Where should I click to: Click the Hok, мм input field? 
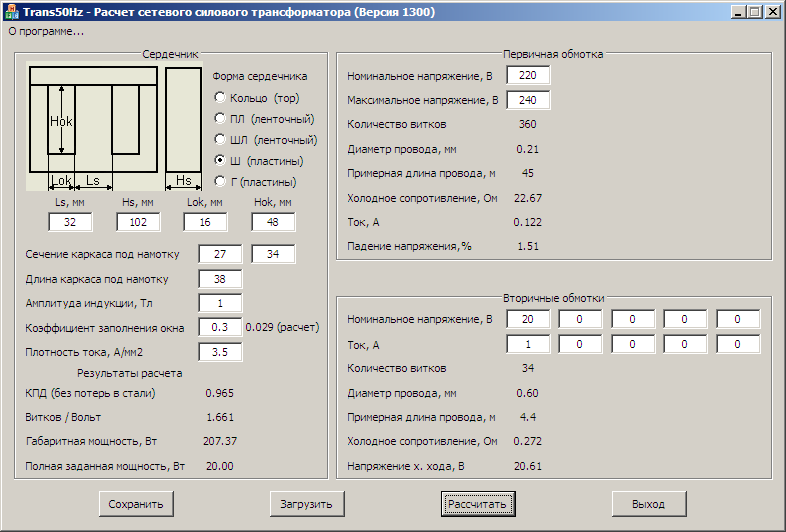click(273, 222)
